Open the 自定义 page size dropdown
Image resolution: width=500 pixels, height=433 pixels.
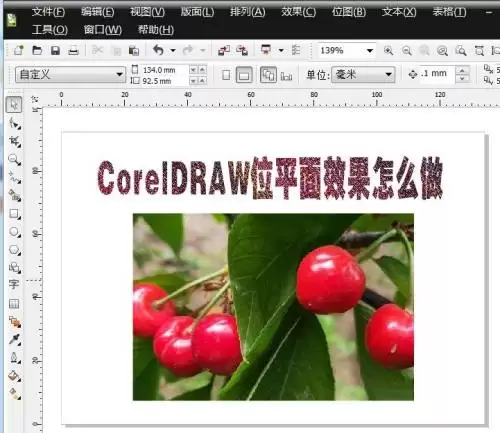(x=70, y=74)
